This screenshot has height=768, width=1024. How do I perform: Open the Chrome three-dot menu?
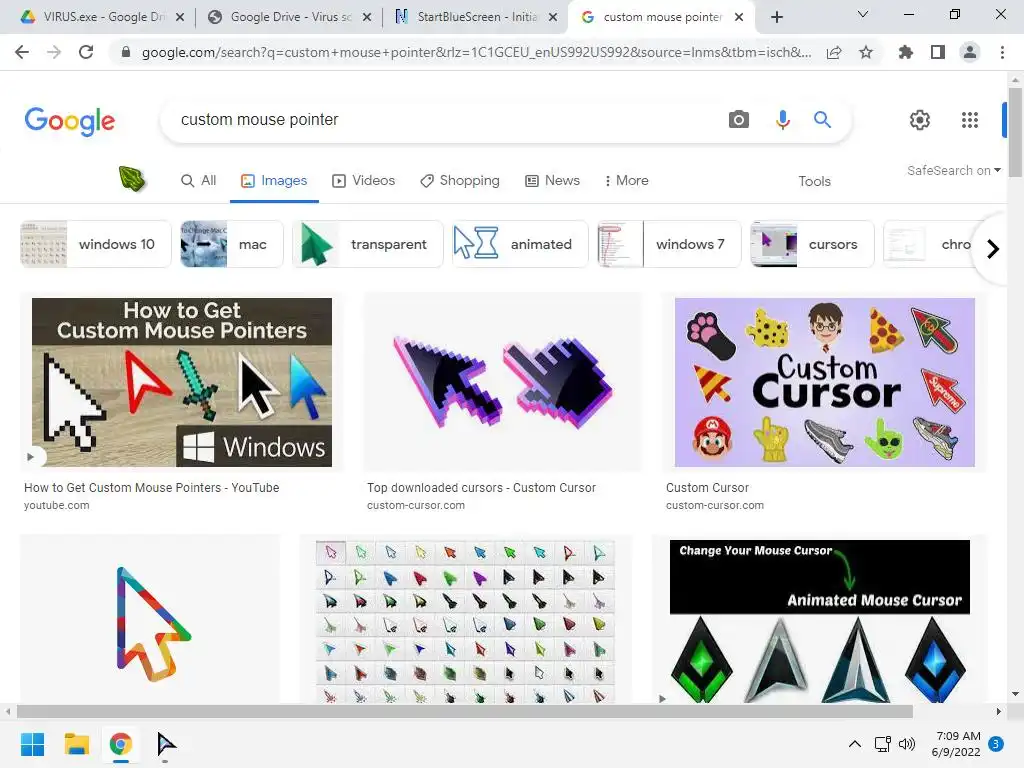[x=1002, y=52]
